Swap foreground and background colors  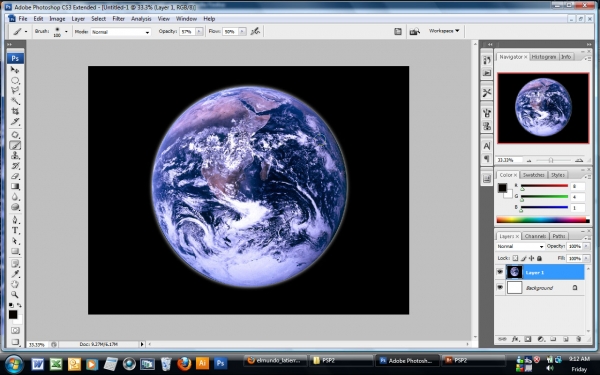(19, 305)
